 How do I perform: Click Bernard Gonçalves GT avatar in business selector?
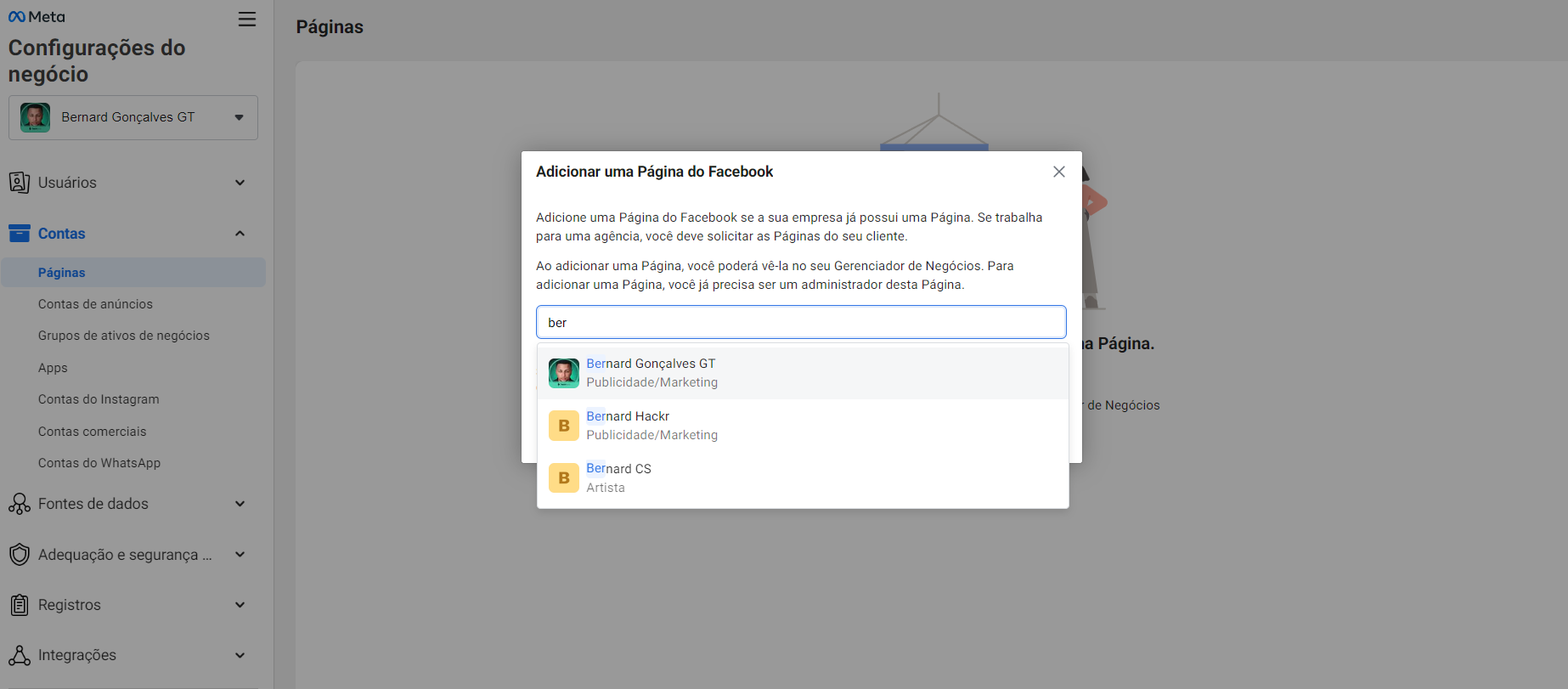point(36,117)
